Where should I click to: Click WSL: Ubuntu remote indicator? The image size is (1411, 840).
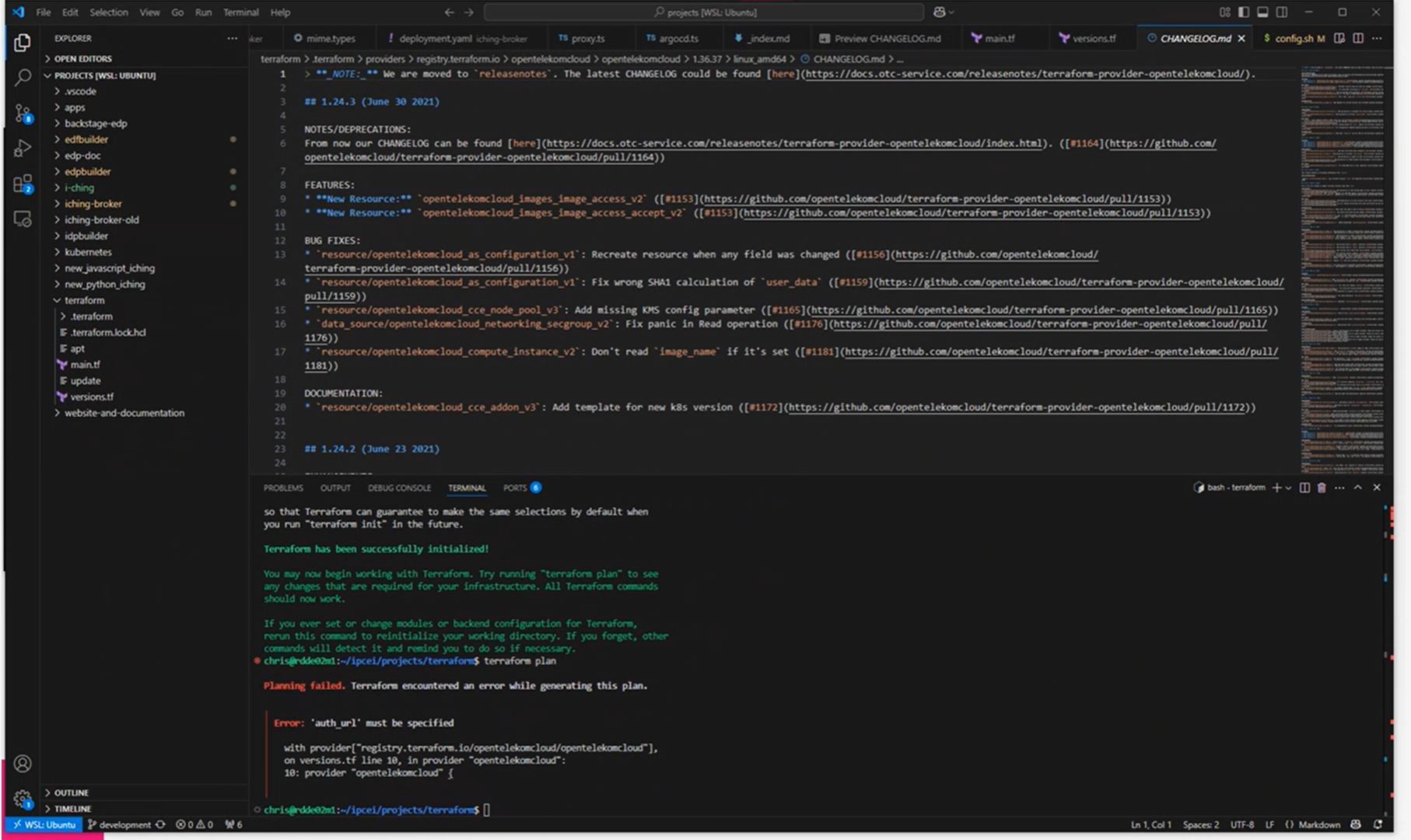tap(44, 824)
